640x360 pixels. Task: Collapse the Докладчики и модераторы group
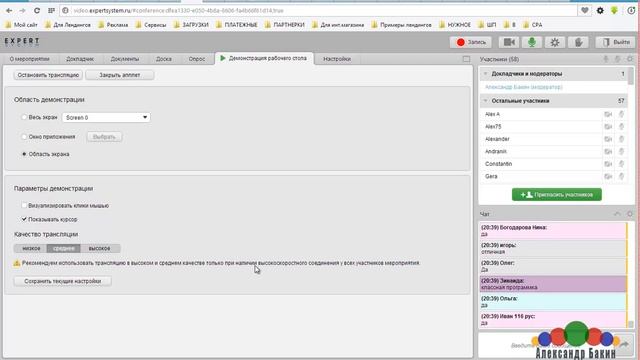click(x=486, y=74)
